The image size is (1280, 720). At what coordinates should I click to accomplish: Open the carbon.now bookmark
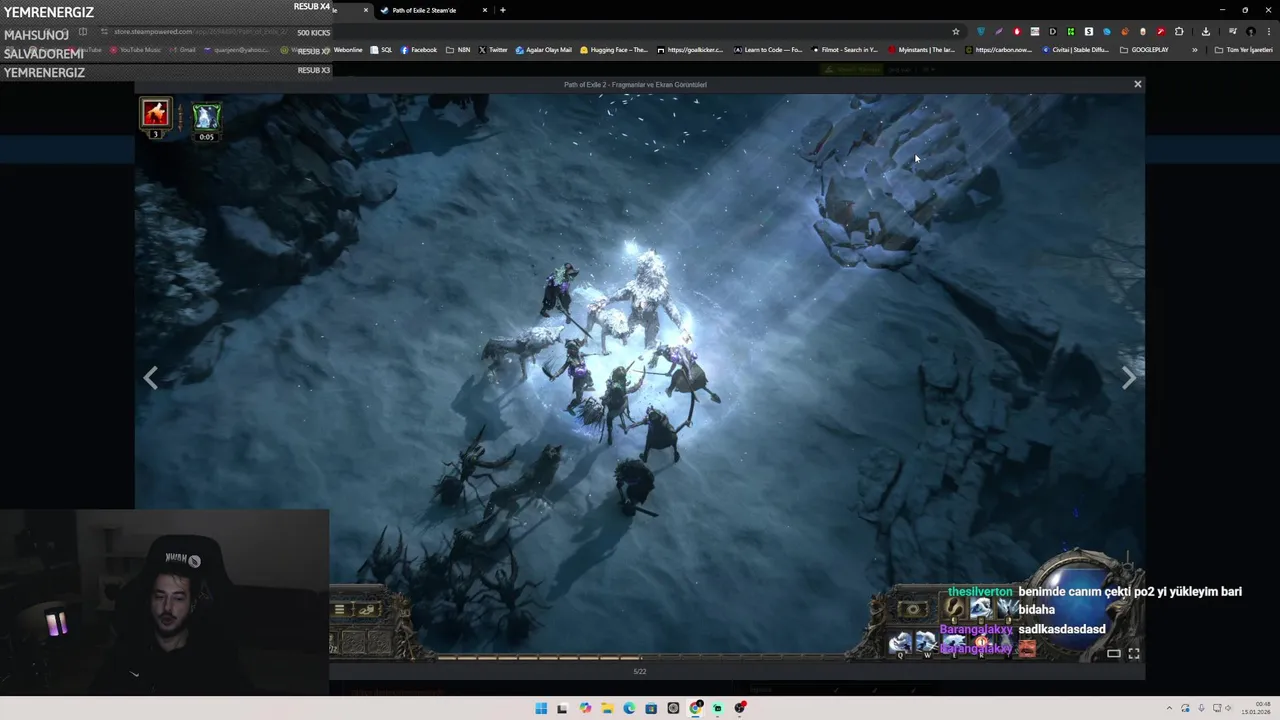[998, 50]
